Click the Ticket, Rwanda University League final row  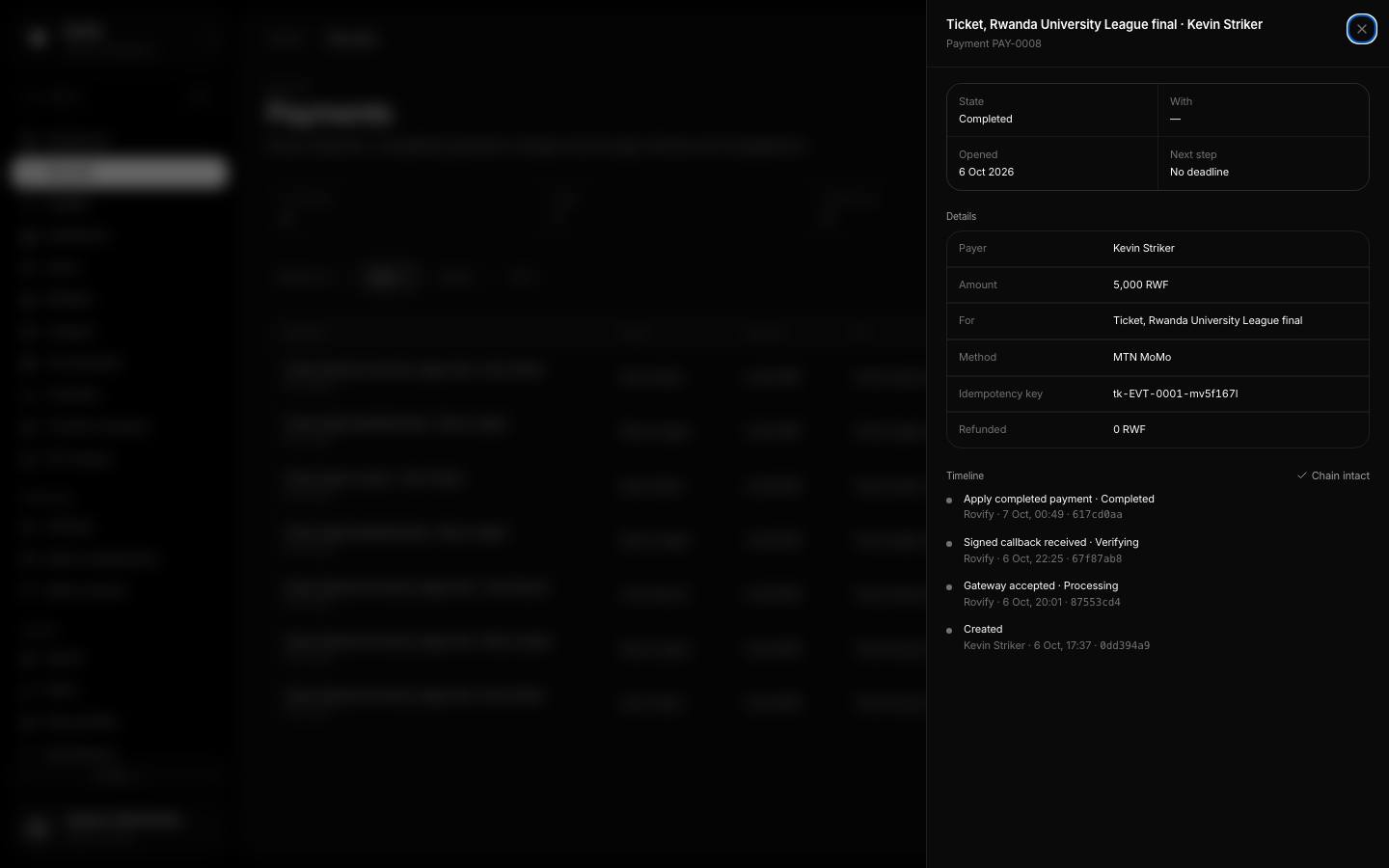[1157, 321]
